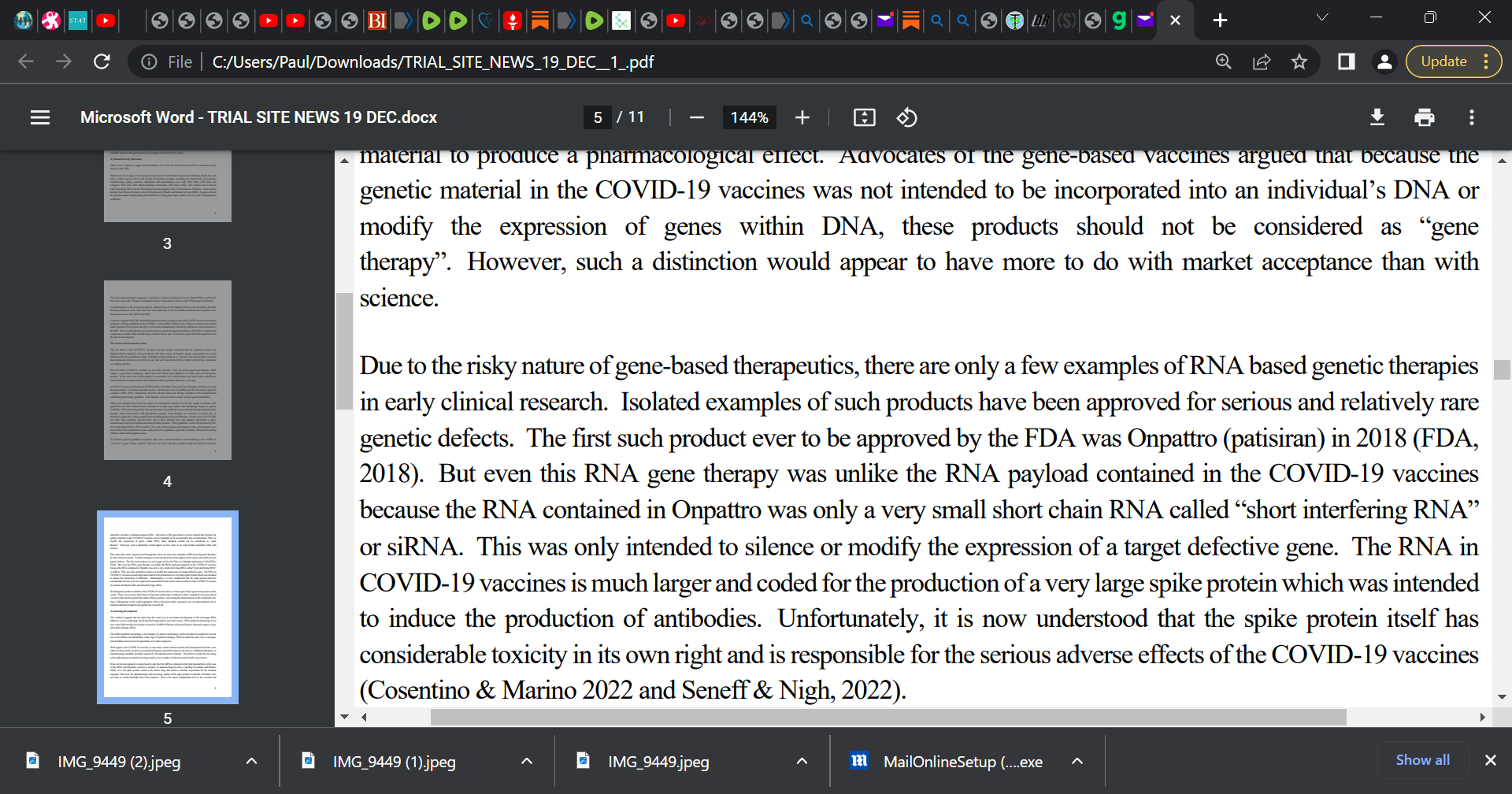This screenshot has width=1512, height=794.
Task: Bookmark this tab with the star icon
Action: (1299, 61)
